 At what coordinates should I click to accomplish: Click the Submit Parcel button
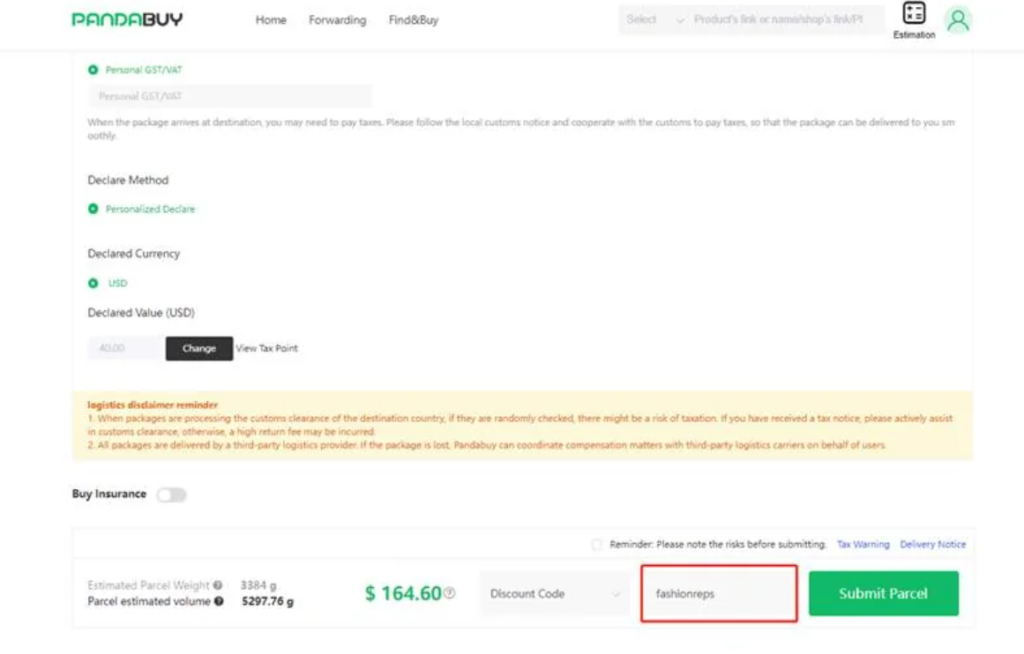(x=883, y=594)
